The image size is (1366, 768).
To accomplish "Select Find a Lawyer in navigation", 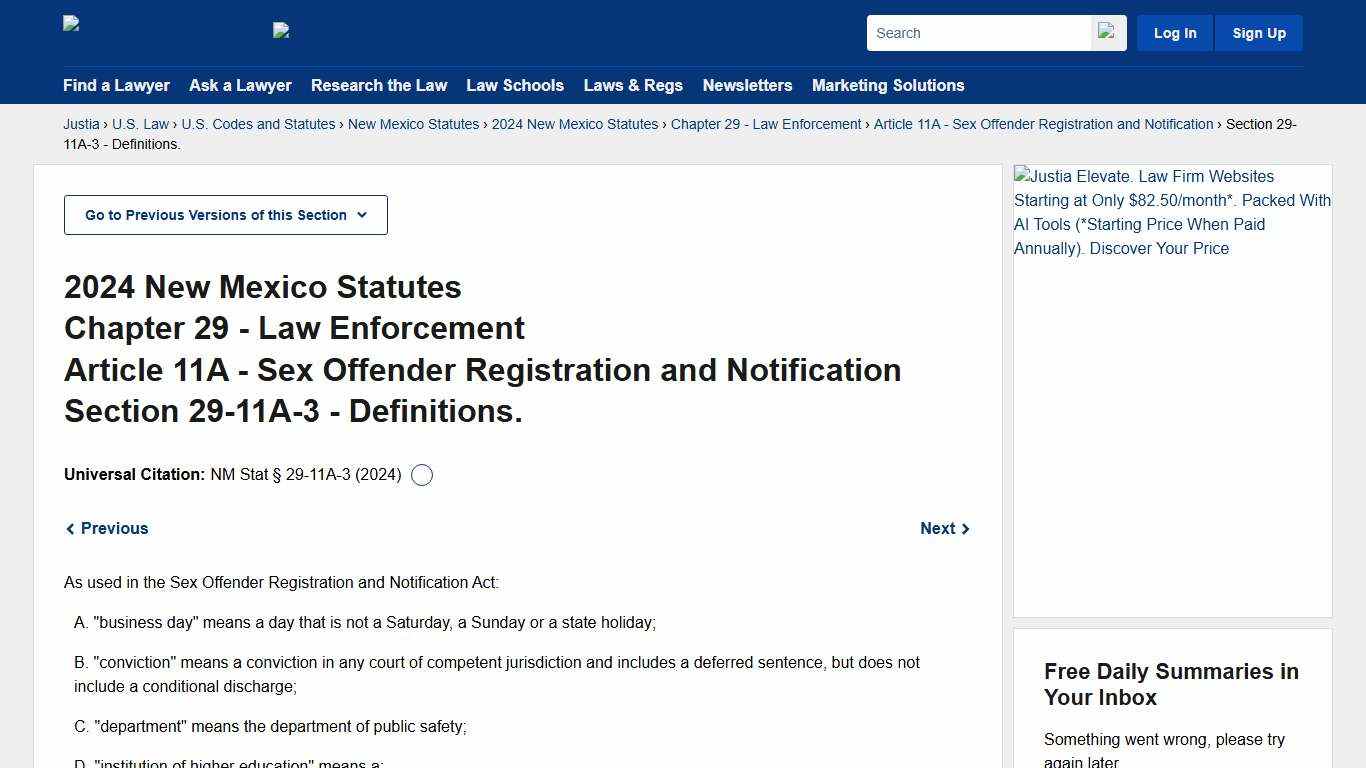I will pyautogui.click(x=116, y=85).
